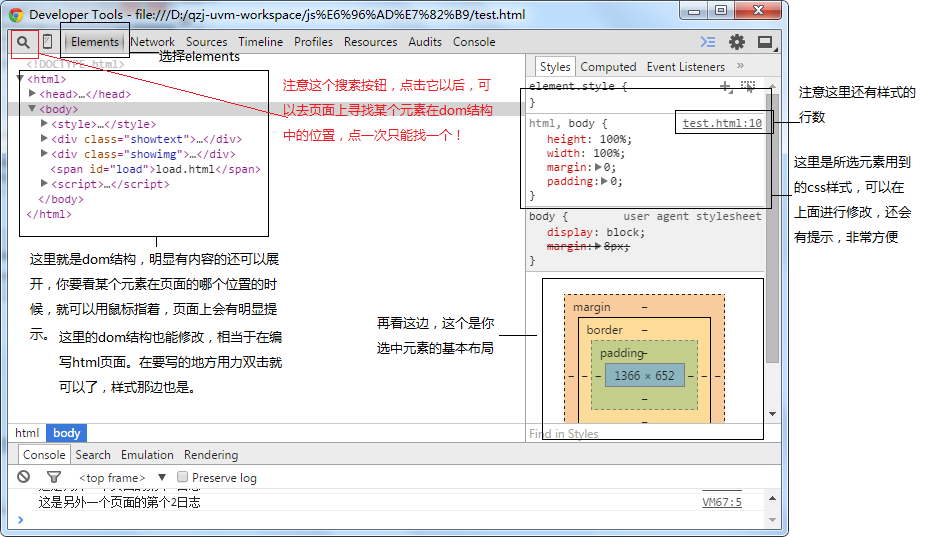Open the VM67:5 source link
Image resolution: width=937 pixels, height=537 pixels.
coord(722,502)
